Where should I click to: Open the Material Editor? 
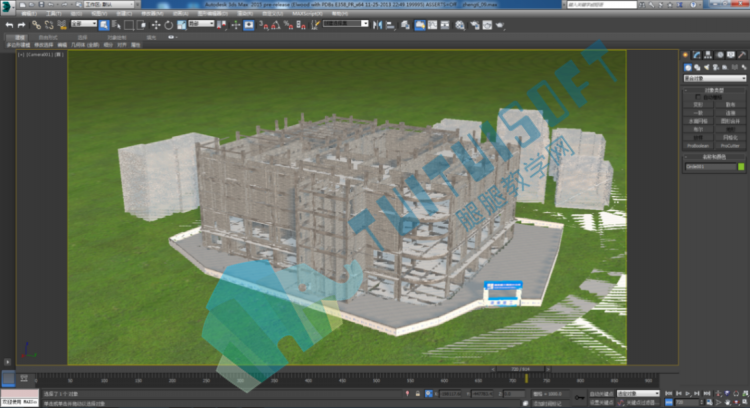click(460, 25)
